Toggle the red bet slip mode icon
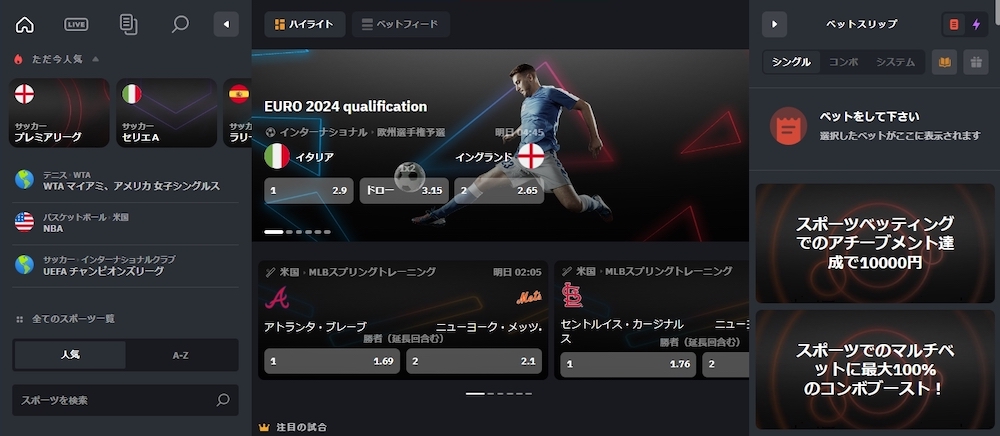The width and height of the screenshot is (1000, 436). (954, 24)
